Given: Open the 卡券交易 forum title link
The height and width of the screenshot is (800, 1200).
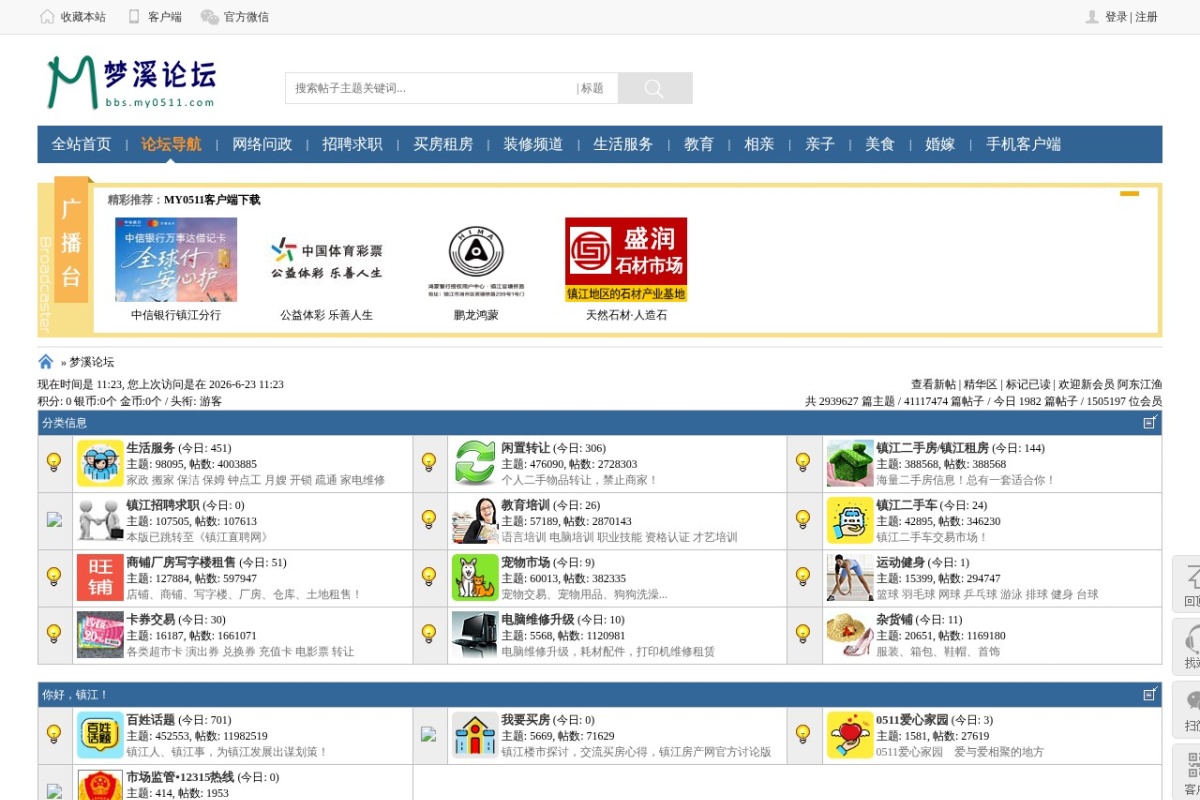Looking at the screenshot, I should 151,620.
